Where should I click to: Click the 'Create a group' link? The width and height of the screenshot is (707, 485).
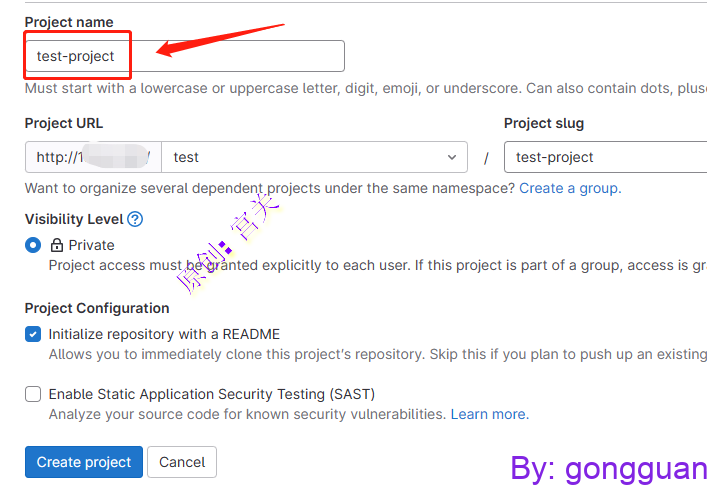pyautogui.click(x=569, y=188)
